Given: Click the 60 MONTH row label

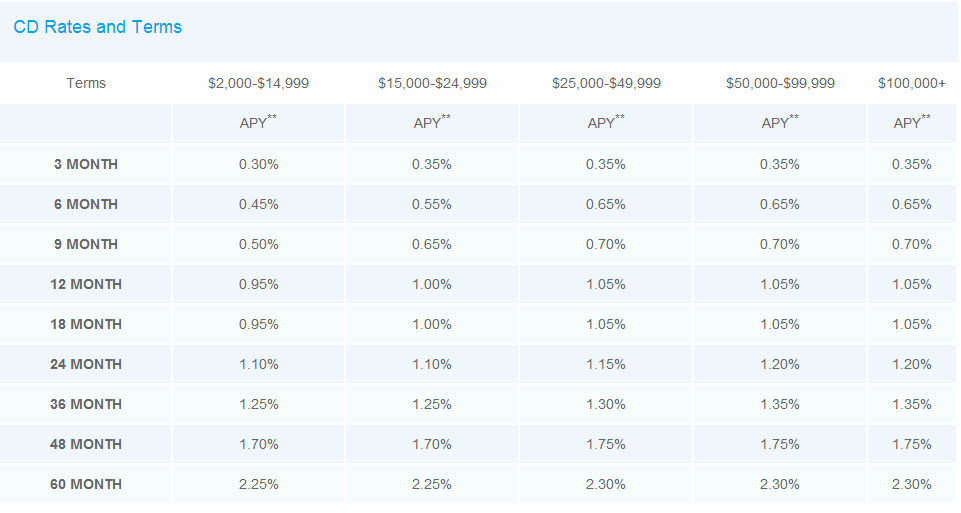Looking at the screenshot, I should (86, 484).
